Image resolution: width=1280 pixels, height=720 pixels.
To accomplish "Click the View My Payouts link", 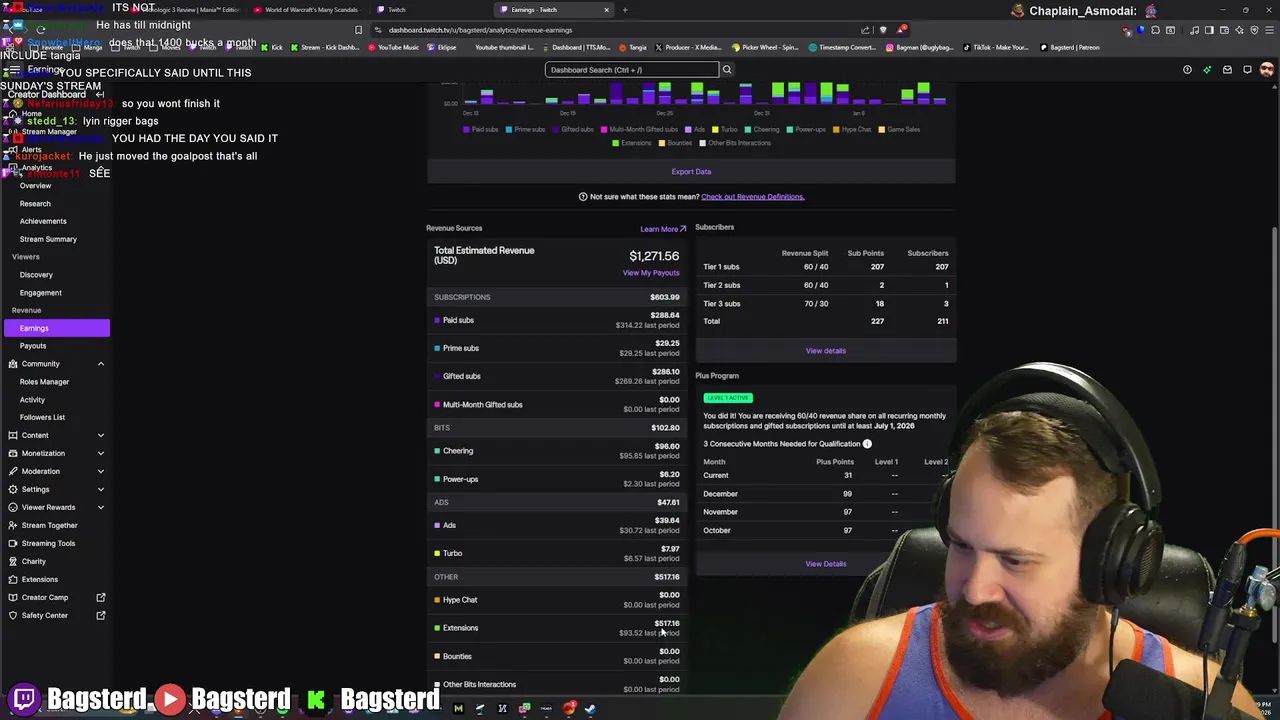I will pos(651,273).
